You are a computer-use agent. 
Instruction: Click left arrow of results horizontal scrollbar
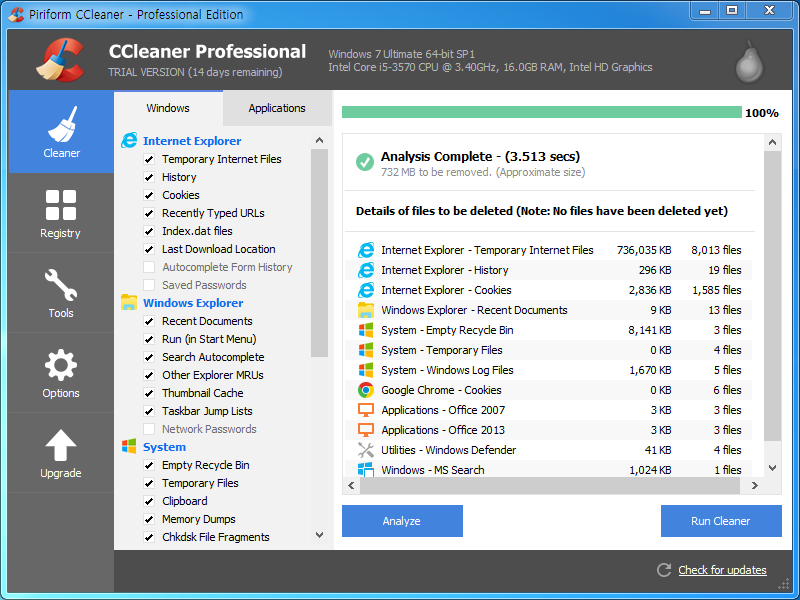coord(351,486)
